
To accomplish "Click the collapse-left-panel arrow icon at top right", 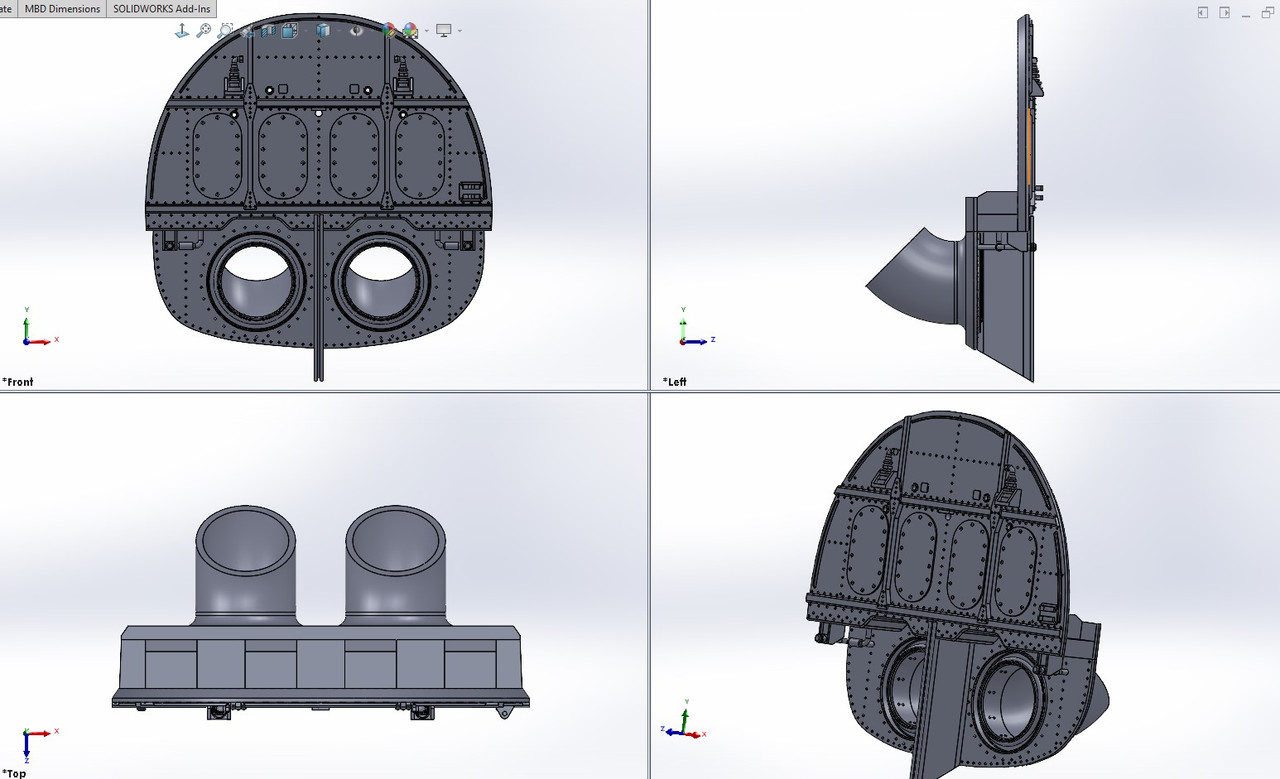I will click(x=1203, y=12).
